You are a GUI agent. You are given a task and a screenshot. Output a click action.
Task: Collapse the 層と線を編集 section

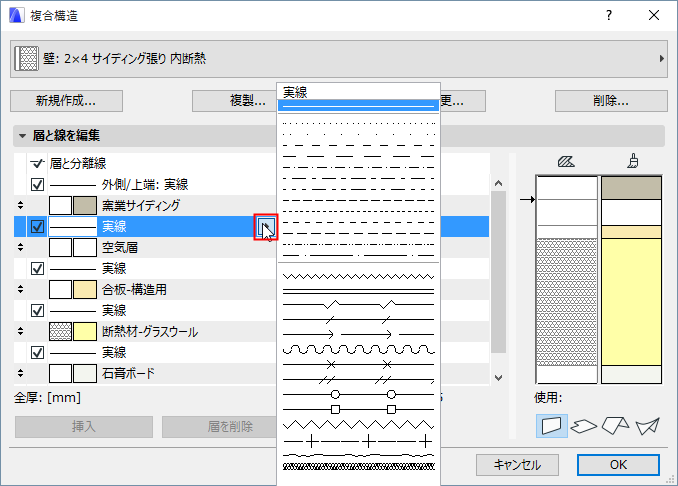tap(22, 136)
